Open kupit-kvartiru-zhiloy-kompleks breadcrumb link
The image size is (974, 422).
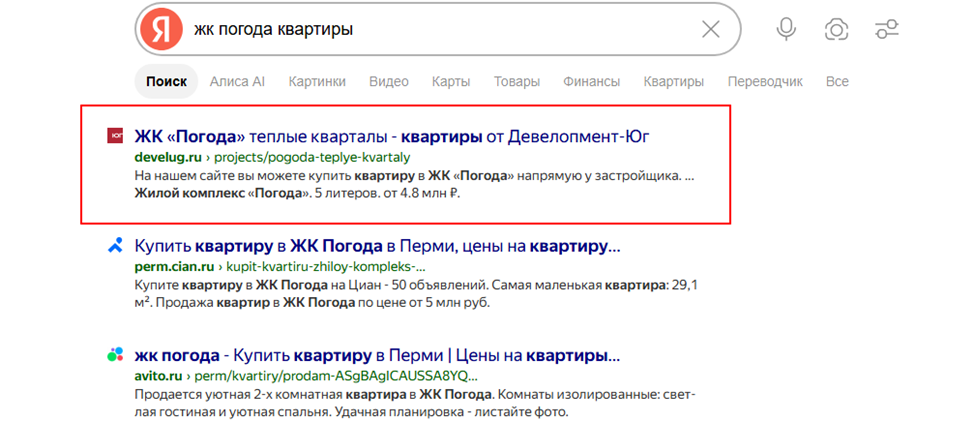(x=325, y=267)
